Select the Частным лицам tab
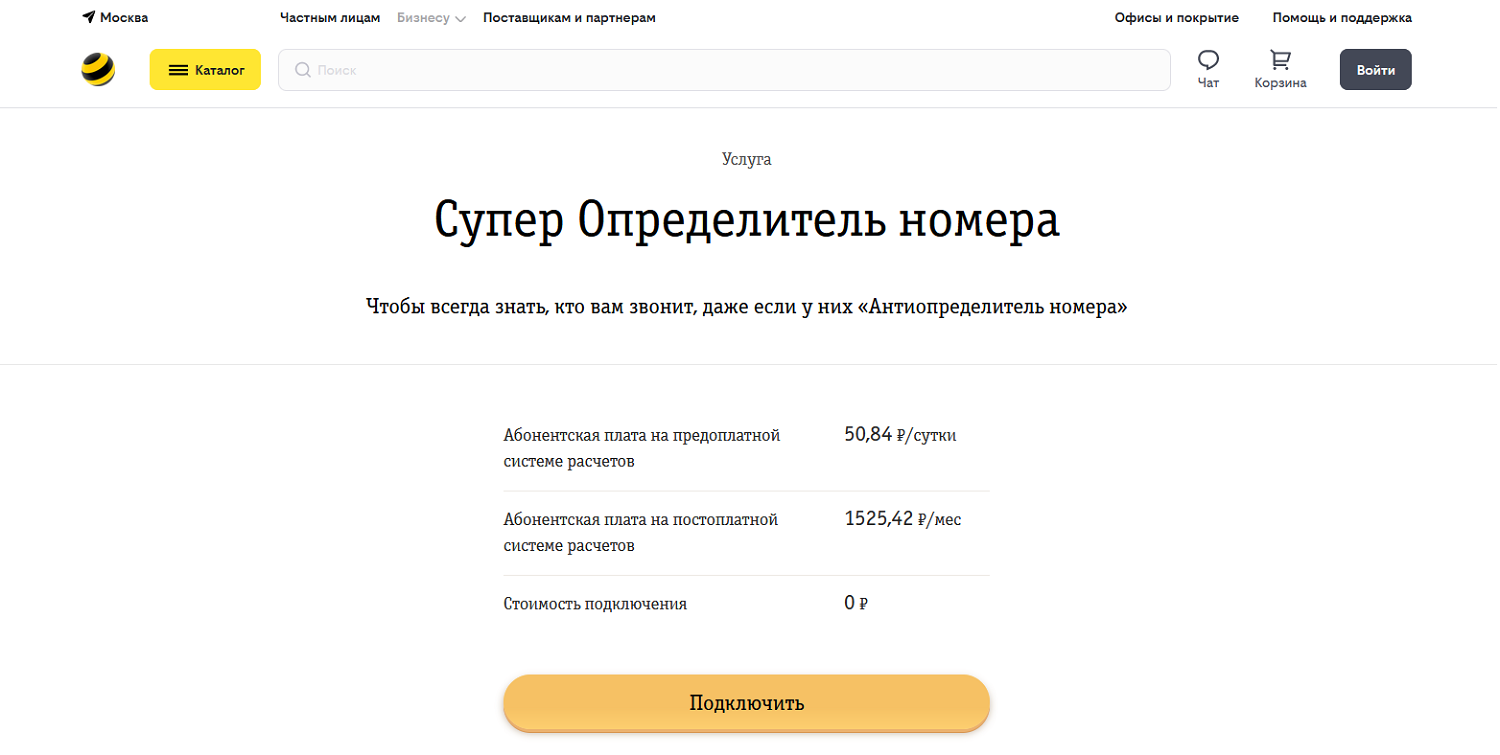Screen dimensions: 1500x755 coord(330,18)
